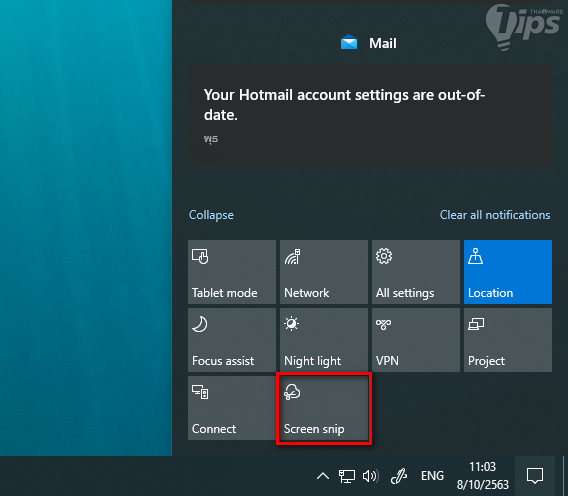This screenshot has width=568, height=496.
Task: Collapse the quick actions panel
Action: 211,215
